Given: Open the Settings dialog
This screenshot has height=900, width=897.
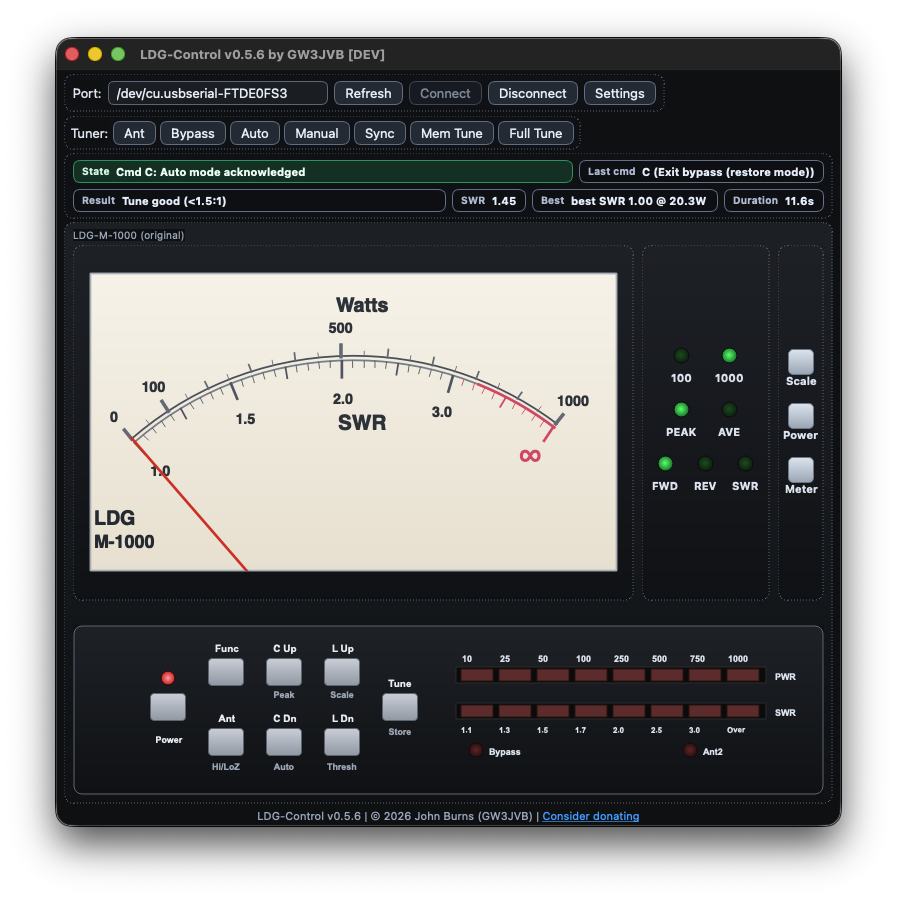Looking at the screenshot, I should (620, 93).
